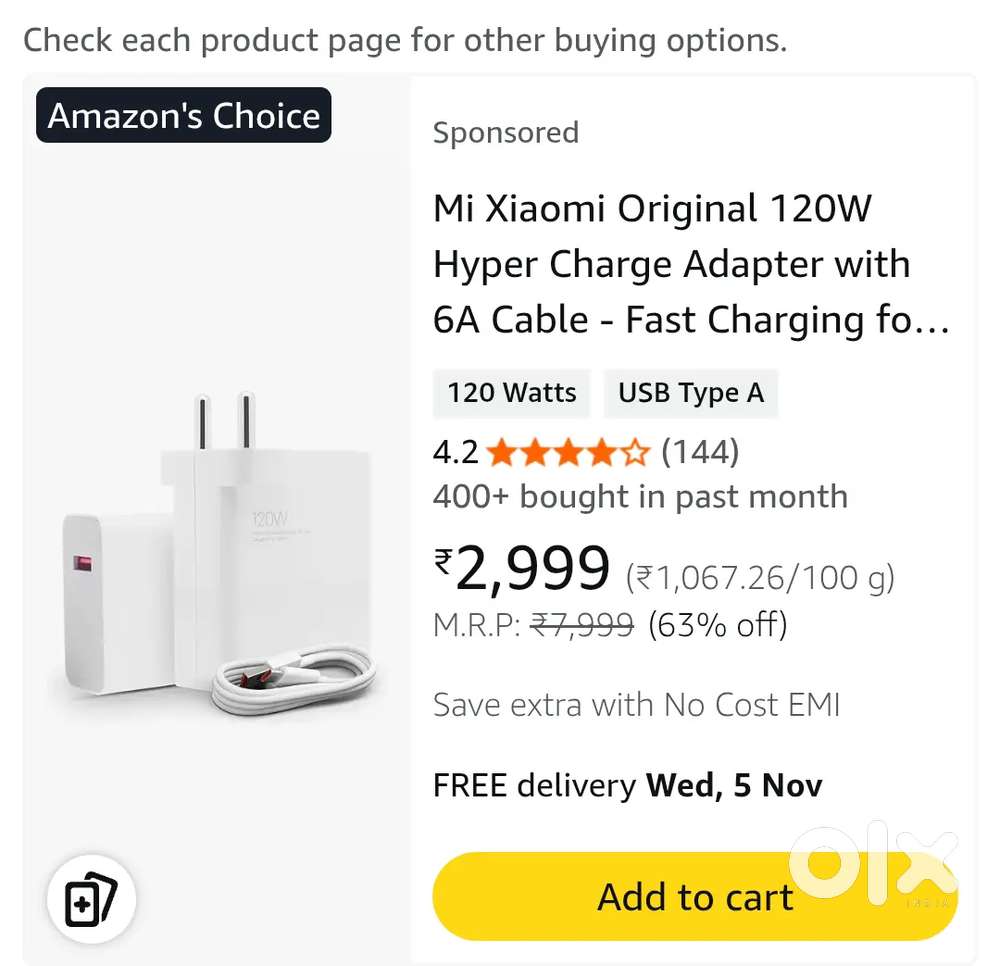Viewport: 1000px width, 966px height.
Task: Open the Sponsored label for ad details
Action: (x=506, y=132)
